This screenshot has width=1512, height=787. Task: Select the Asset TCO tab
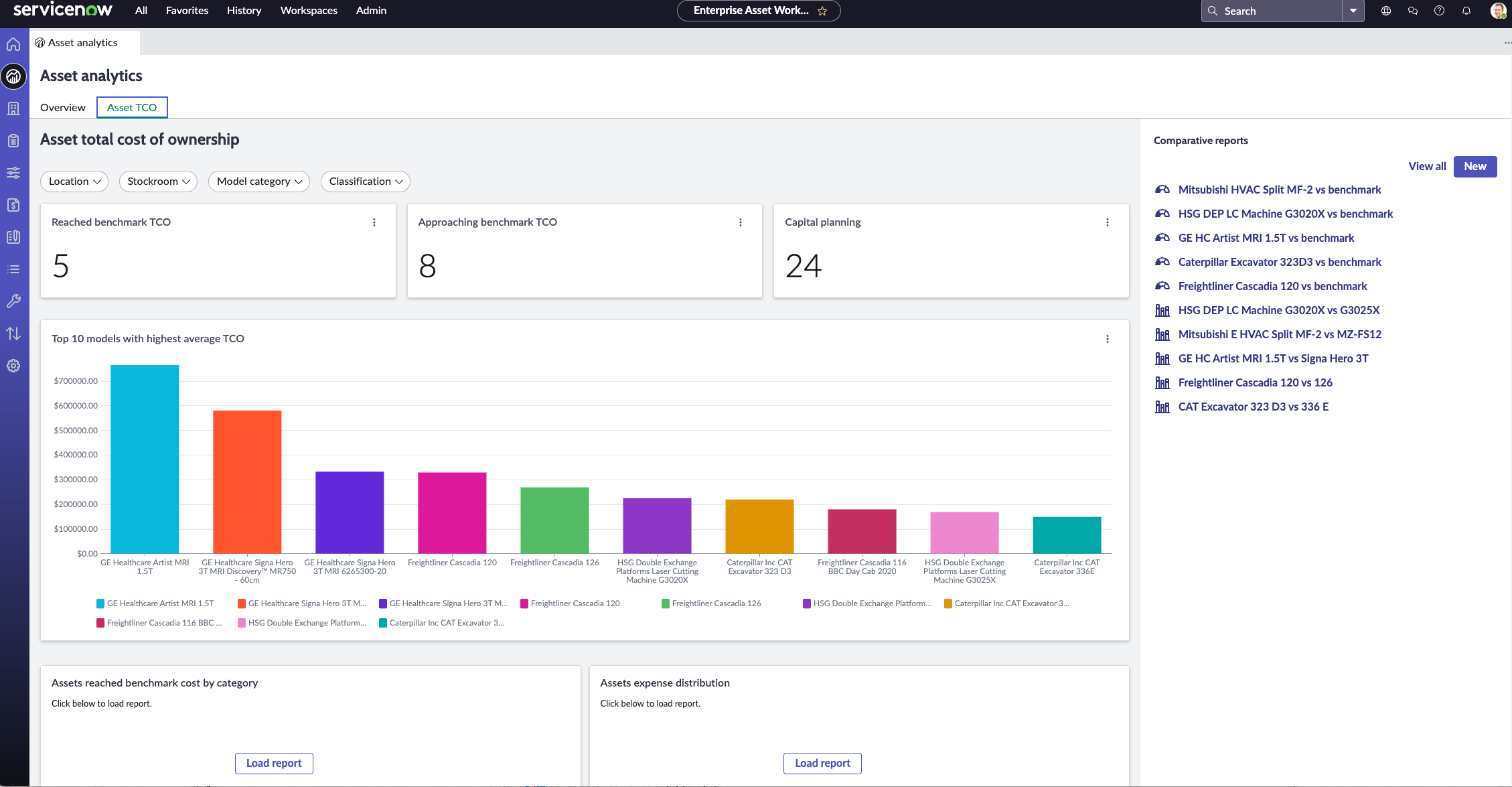coord(132,108)
